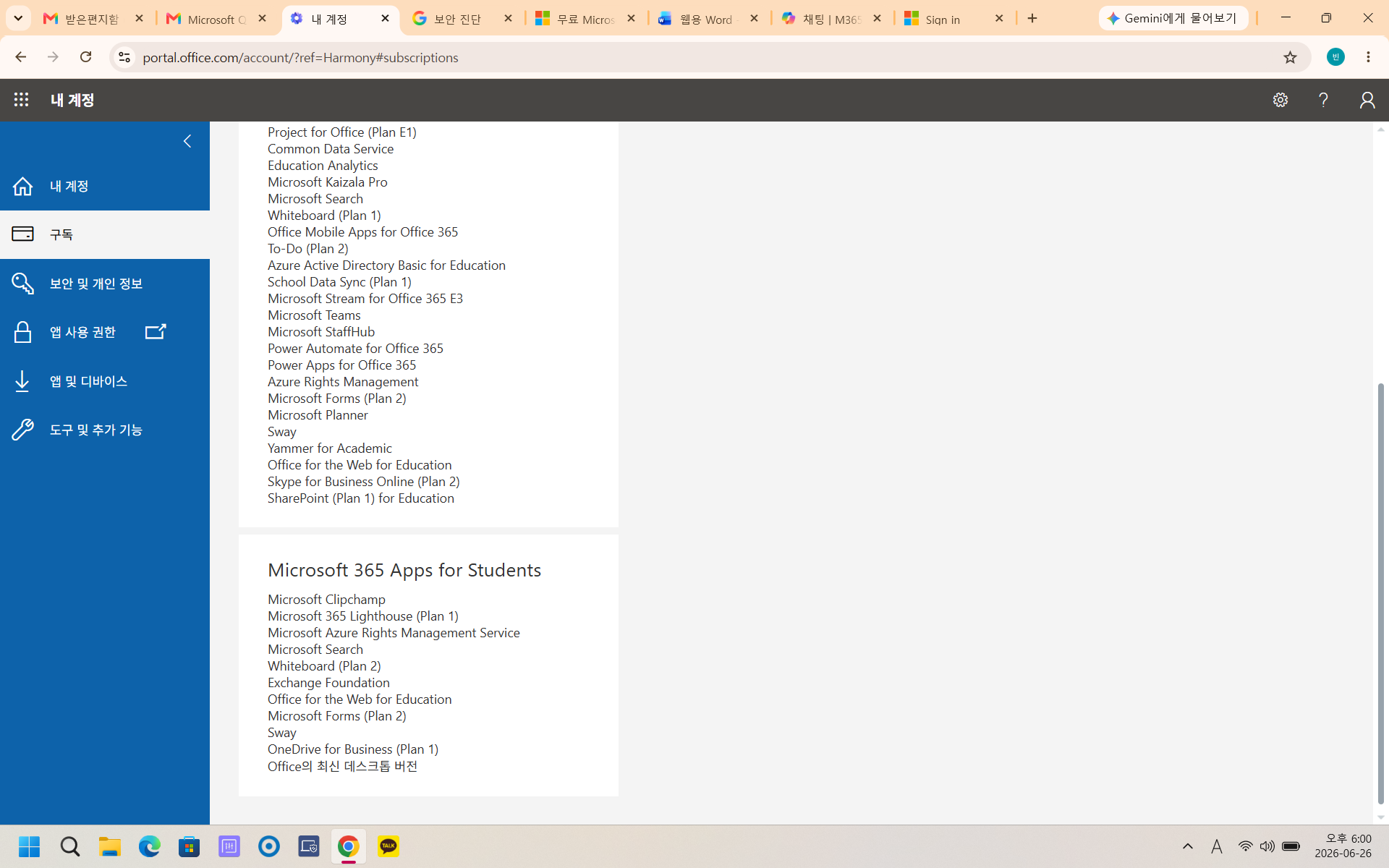Click the volume speaker tray icon
The width and height of the screenshot is (1389, 868).
tap(1267, 846)
